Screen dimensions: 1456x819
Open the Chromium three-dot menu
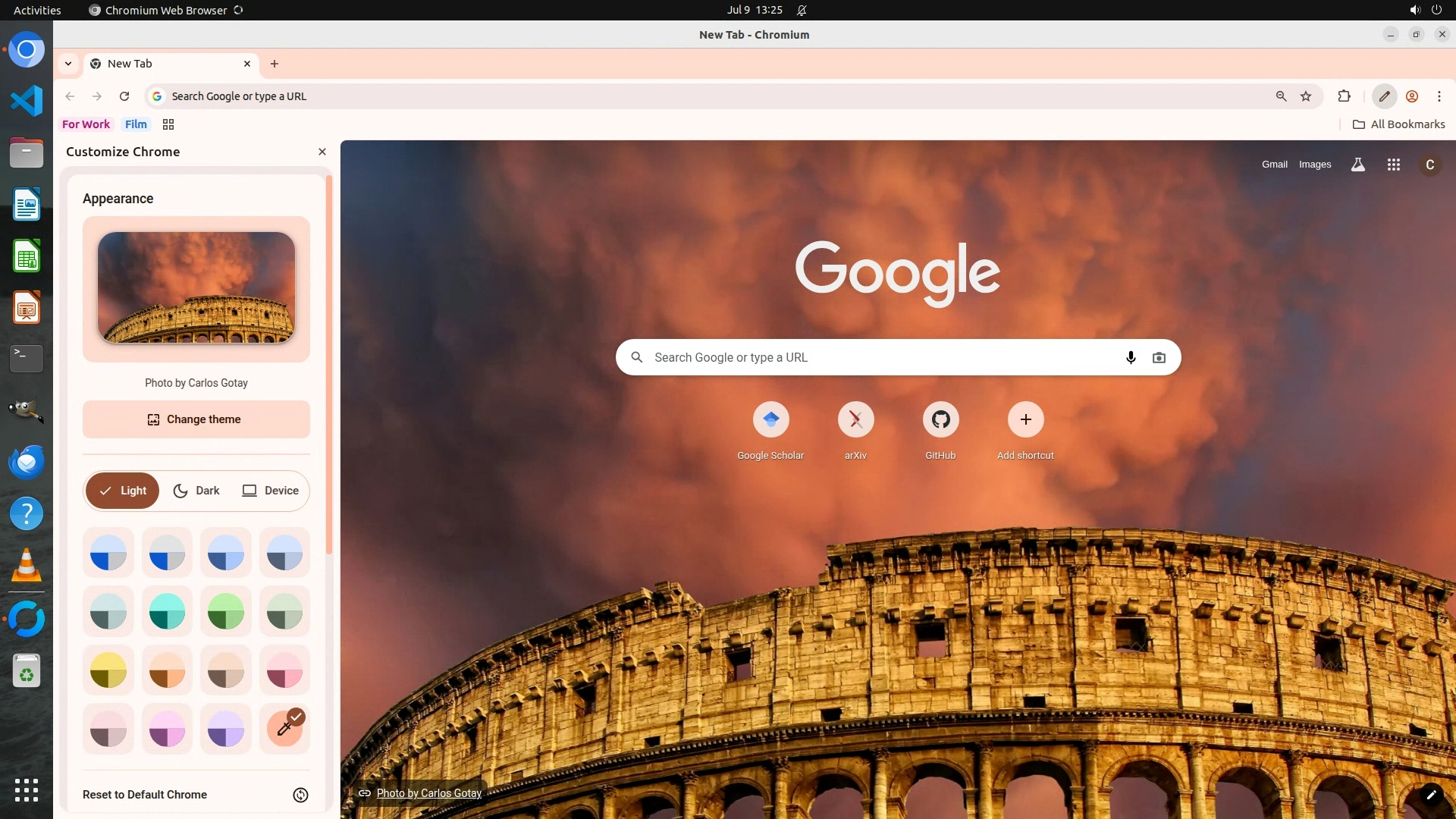pos(1439,96)
